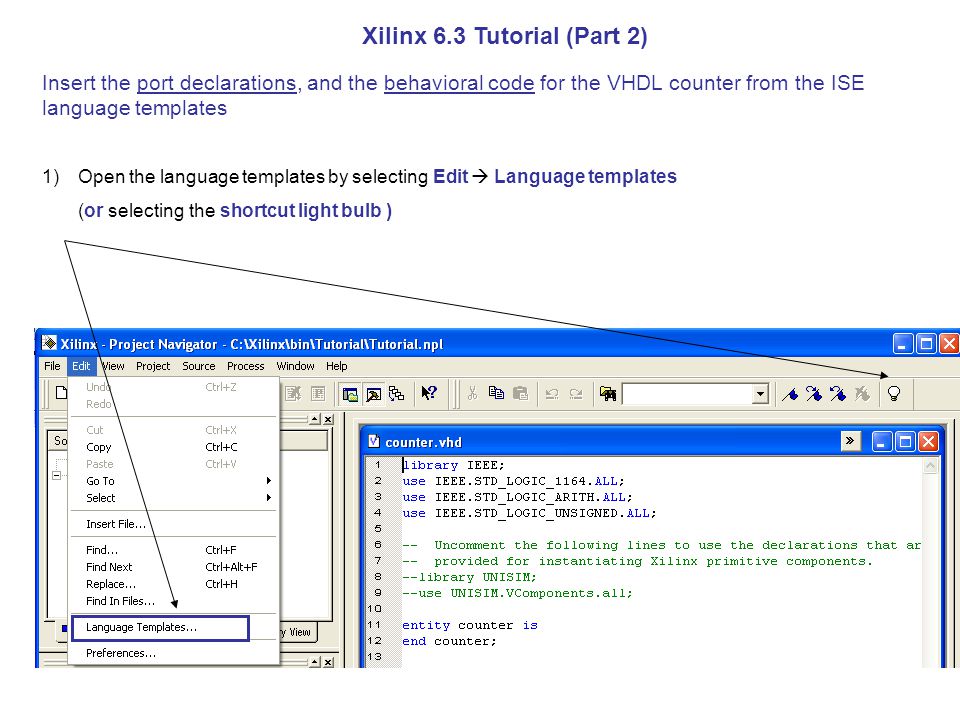
Task: Click the counter.vhd document icon
Action: (373, 441)
